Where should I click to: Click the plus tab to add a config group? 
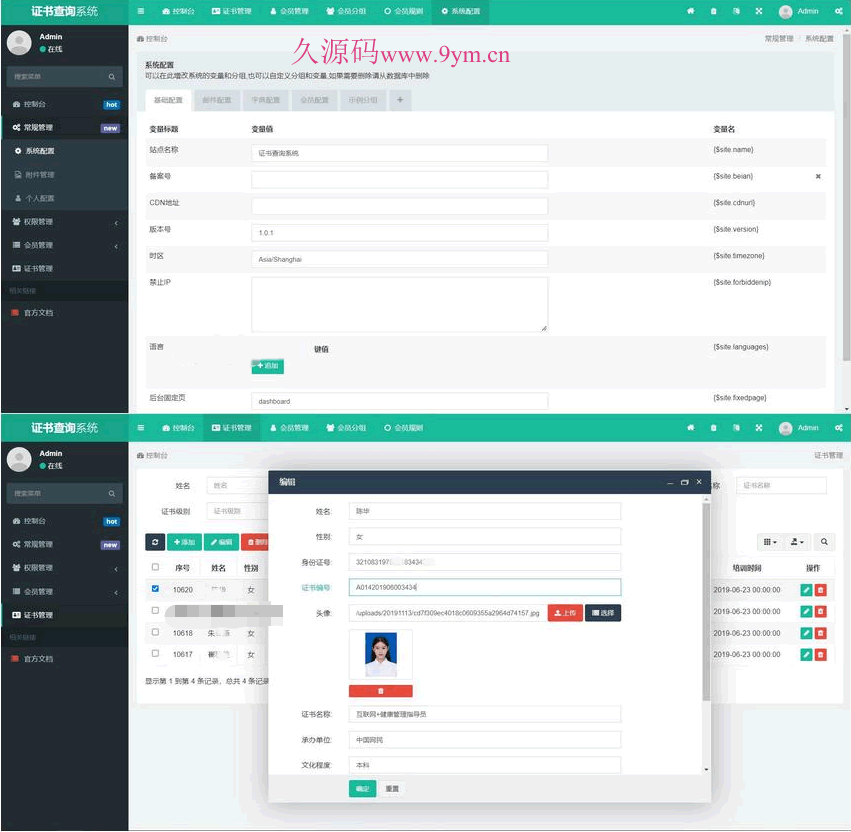tap(400, 100)
